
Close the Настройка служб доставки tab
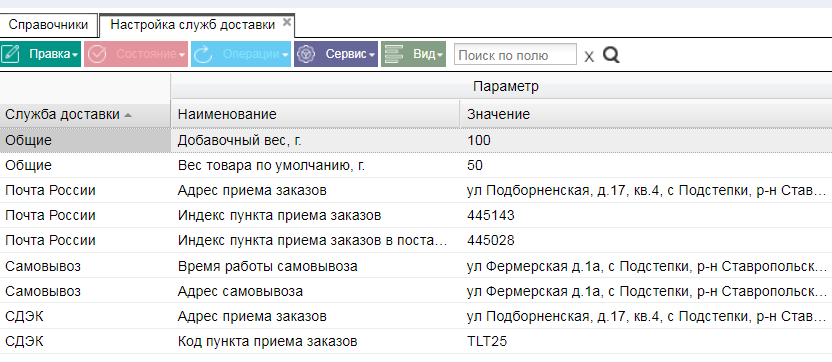pos(287,22)
